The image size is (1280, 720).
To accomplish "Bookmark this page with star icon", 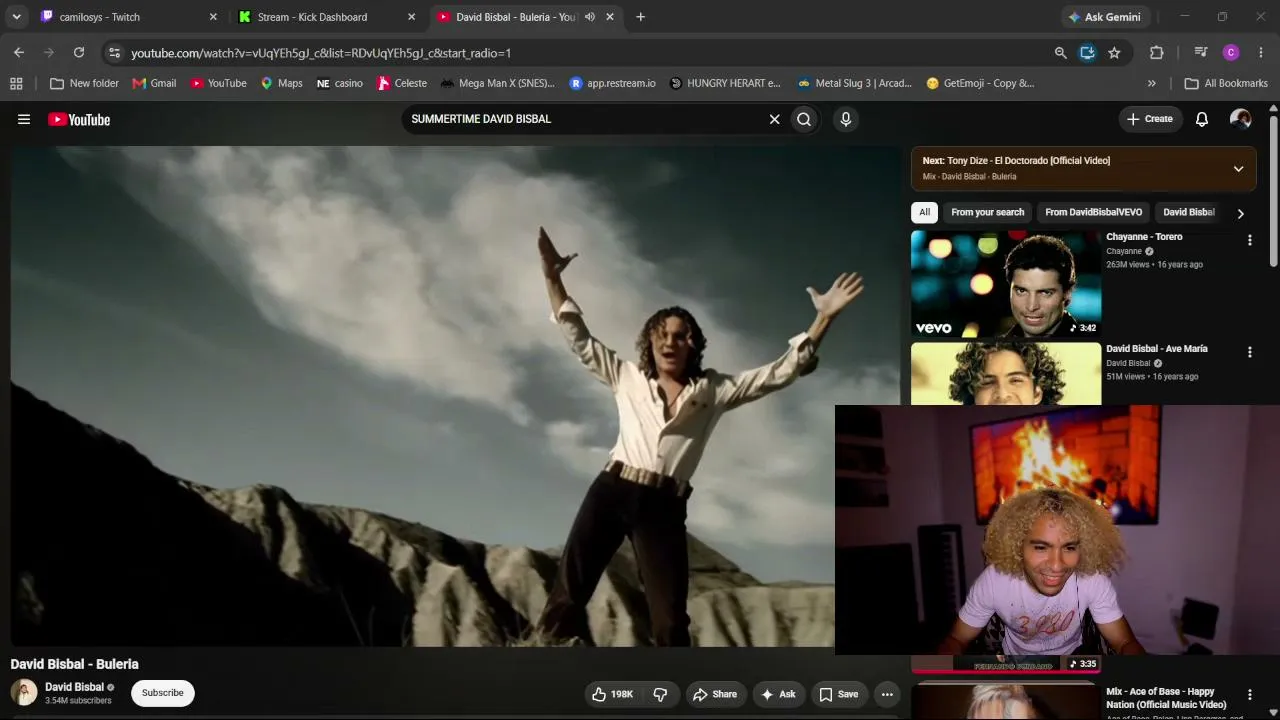I will [1114, 53].
